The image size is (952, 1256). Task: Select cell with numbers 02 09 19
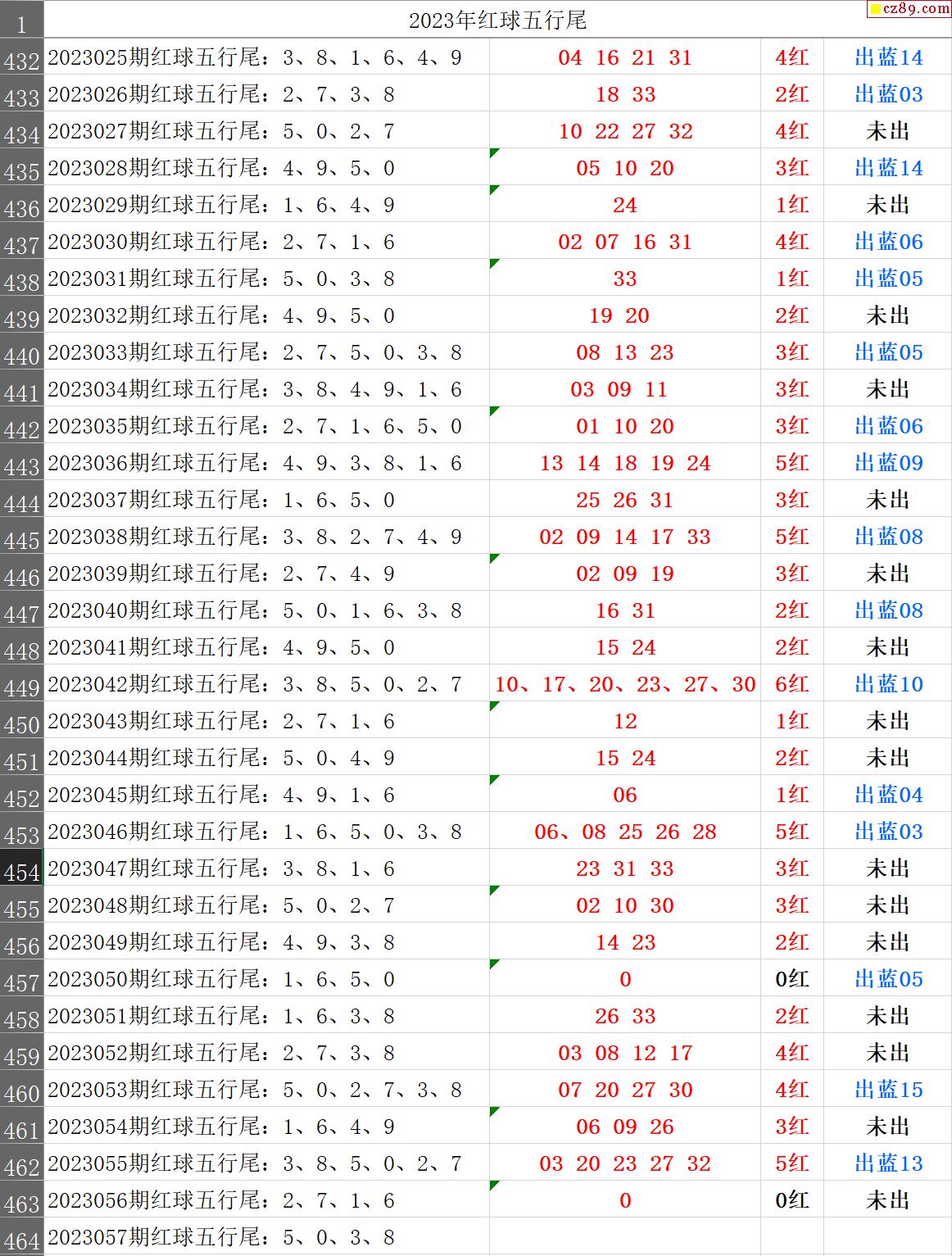625,574
